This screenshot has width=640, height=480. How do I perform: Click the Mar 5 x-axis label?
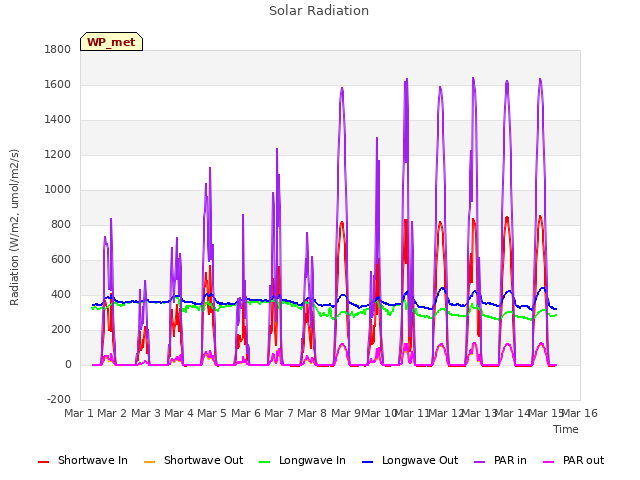point(212,413)
